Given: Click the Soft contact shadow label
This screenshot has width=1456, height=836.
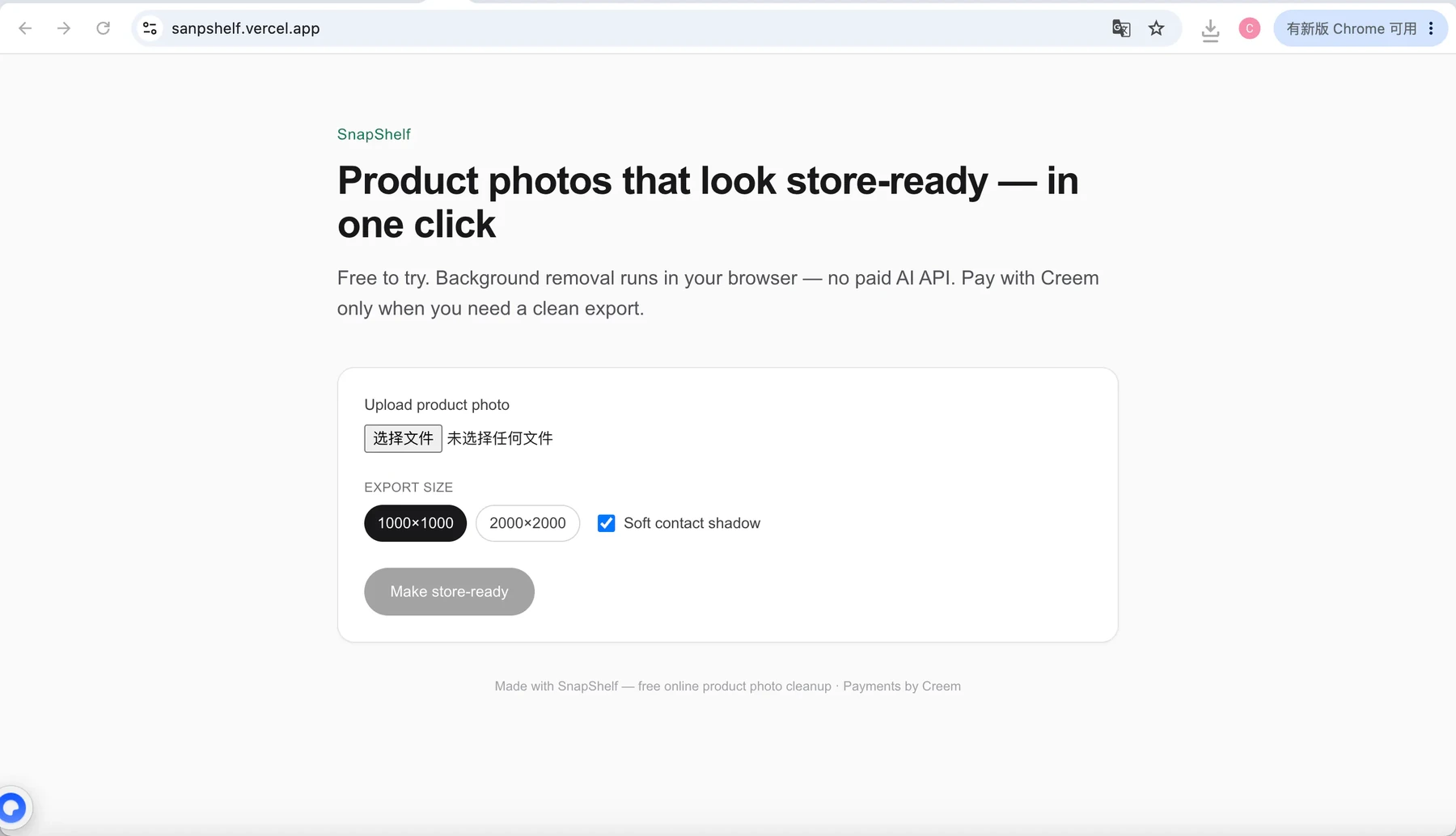Looking at the screenshot, I should pyautogui.click(x=692, y=523).
